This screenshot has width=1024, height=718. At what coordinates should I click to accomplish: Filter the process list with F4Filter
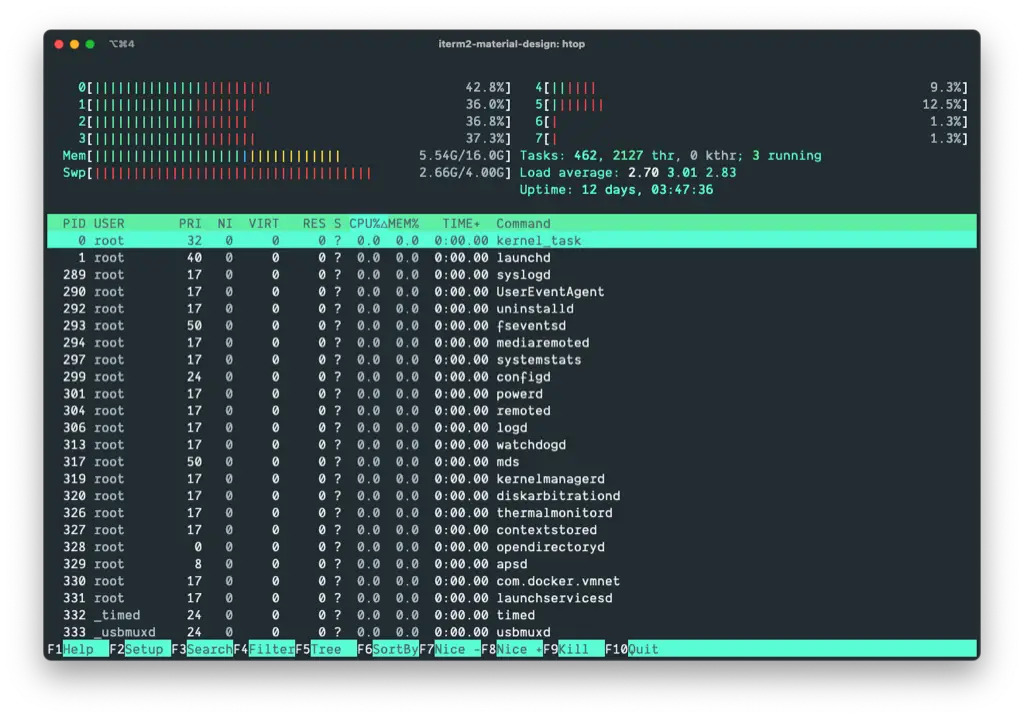[262, 648]
